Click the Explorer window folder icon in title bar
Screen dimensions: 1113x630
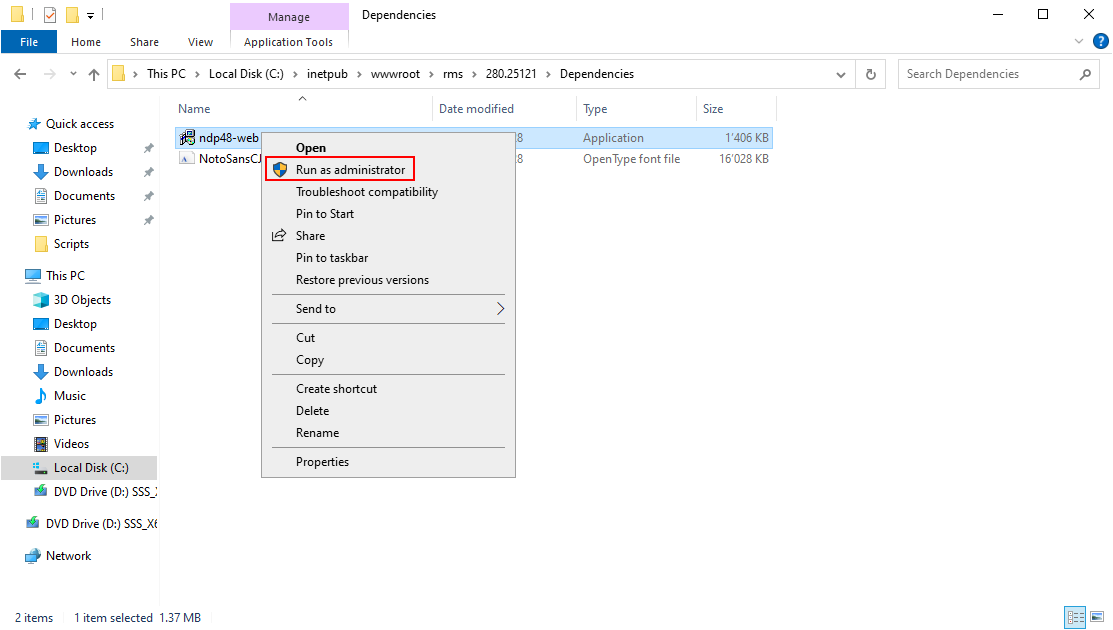17,14
